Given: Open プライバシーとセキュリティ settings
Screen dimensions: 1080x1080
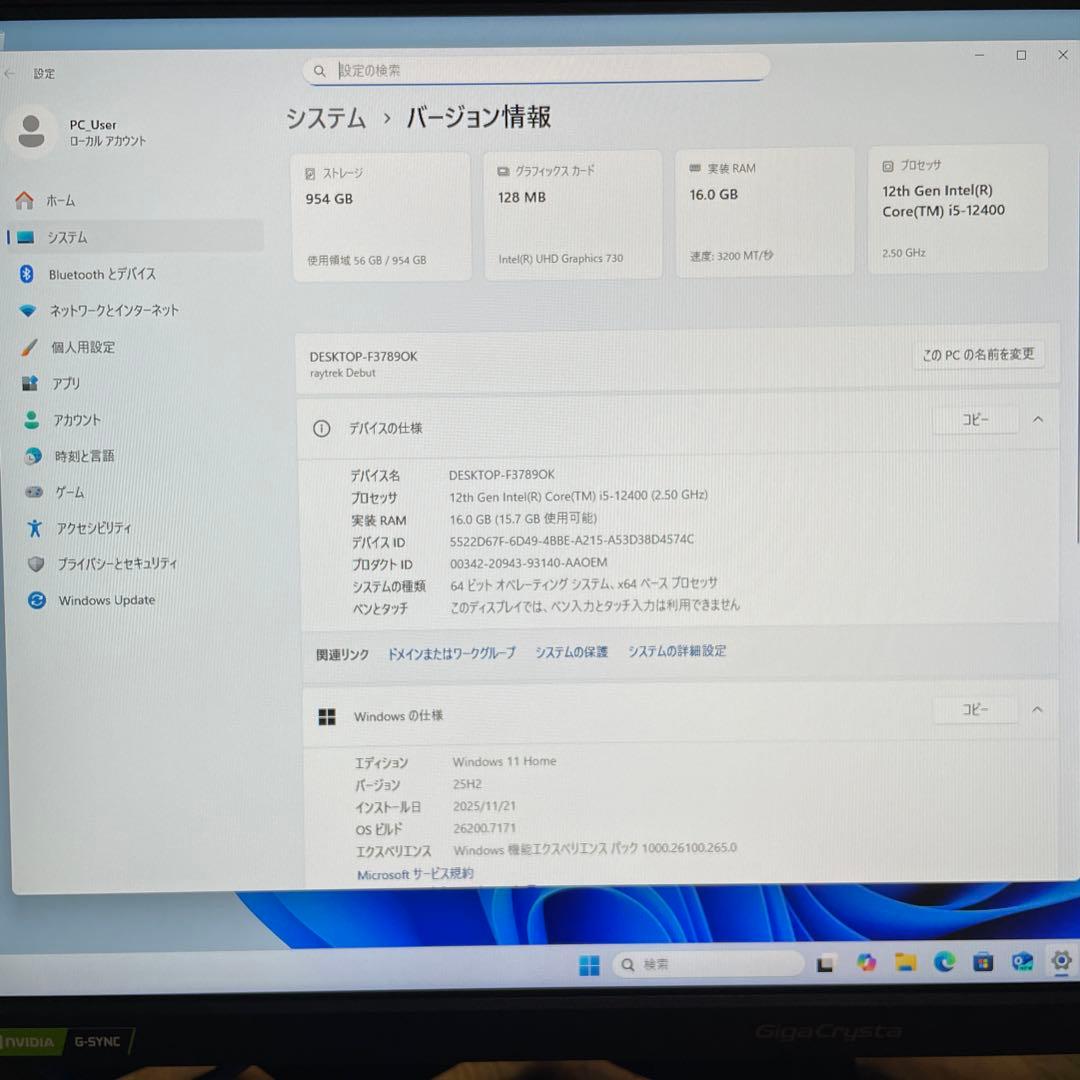Looking at the screenshot, I should pyautogui.click(x=117, y=564).
